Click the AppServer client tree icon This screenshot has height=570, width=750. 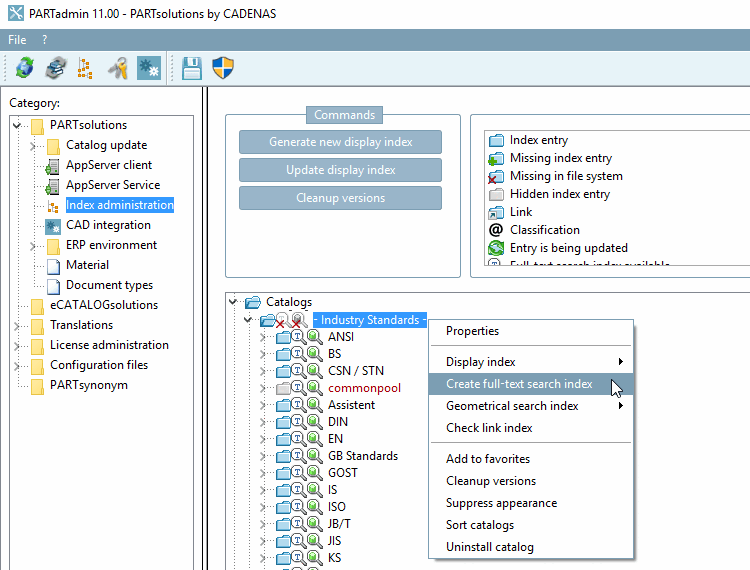point(53,166)
